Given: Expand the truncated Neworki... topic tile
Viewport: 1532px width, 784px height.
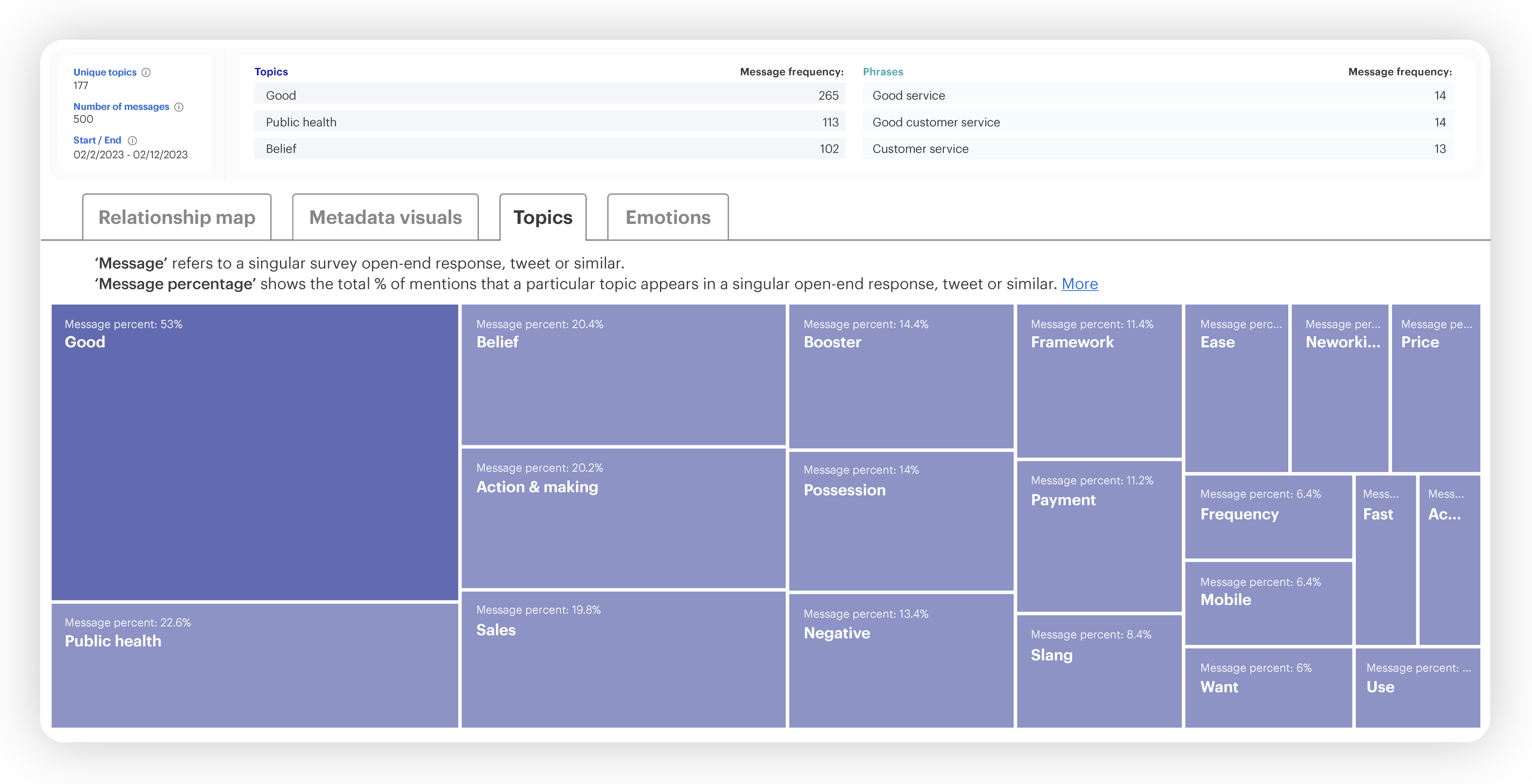Looking at the screenshot, I should pyautogui.click(x=1340, y=390).
